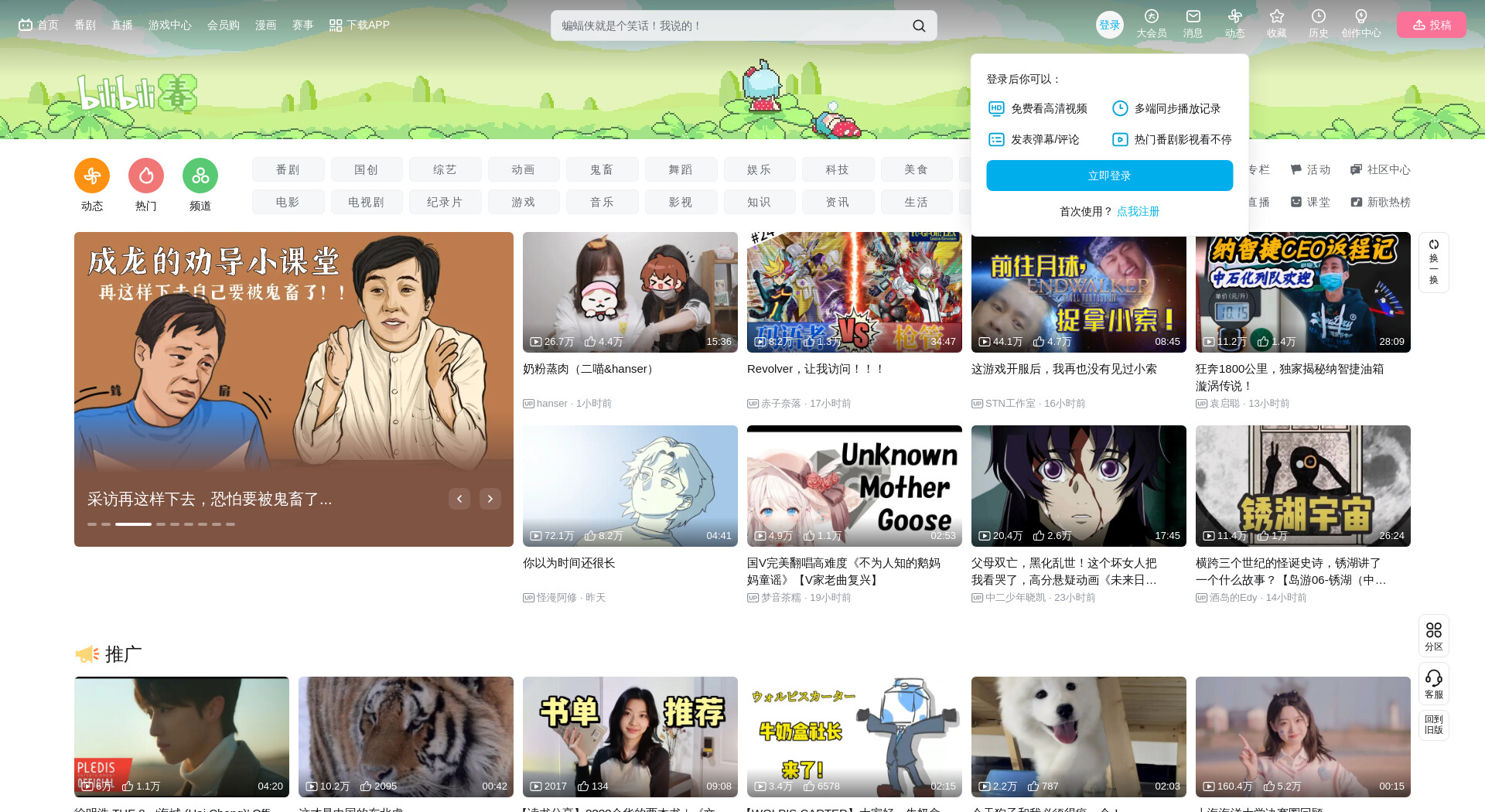This screenshot has height=812, width=1485.
Task: Open 会员购 menu item
Action: click(224, 25)
